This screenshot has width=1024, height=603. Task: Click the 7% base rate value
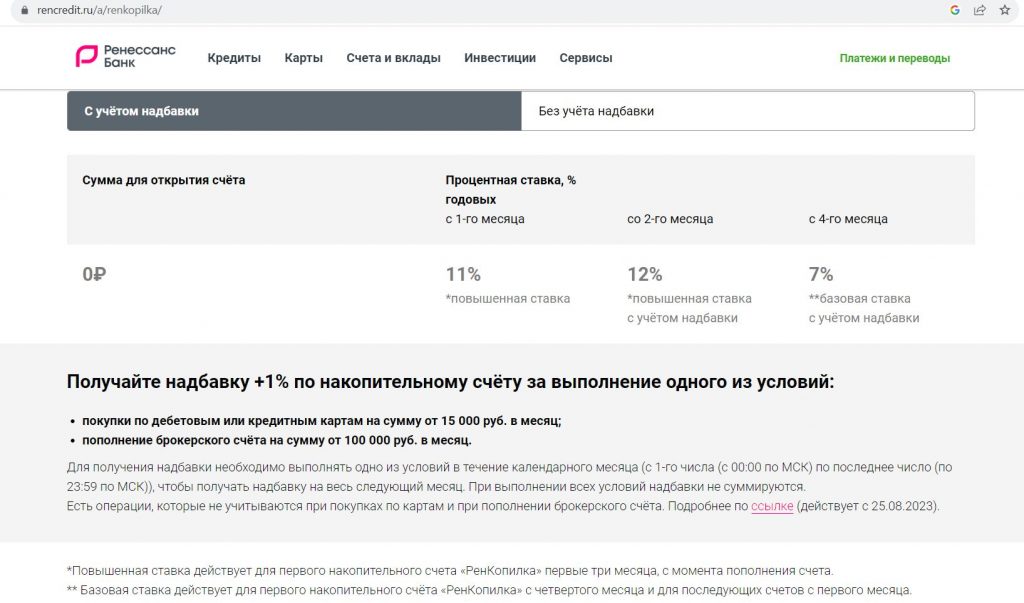[x=821, y=274]
